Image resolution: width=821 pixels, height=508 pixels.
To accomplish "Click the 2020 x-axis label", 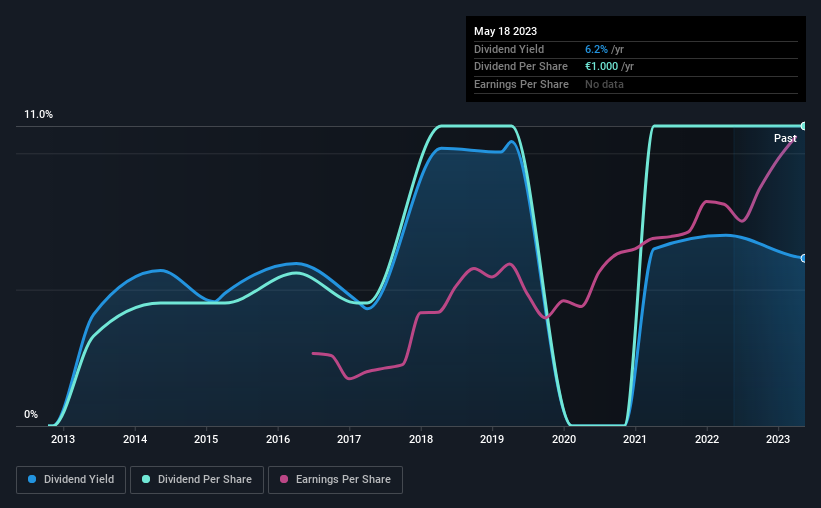I will point(564,439).
